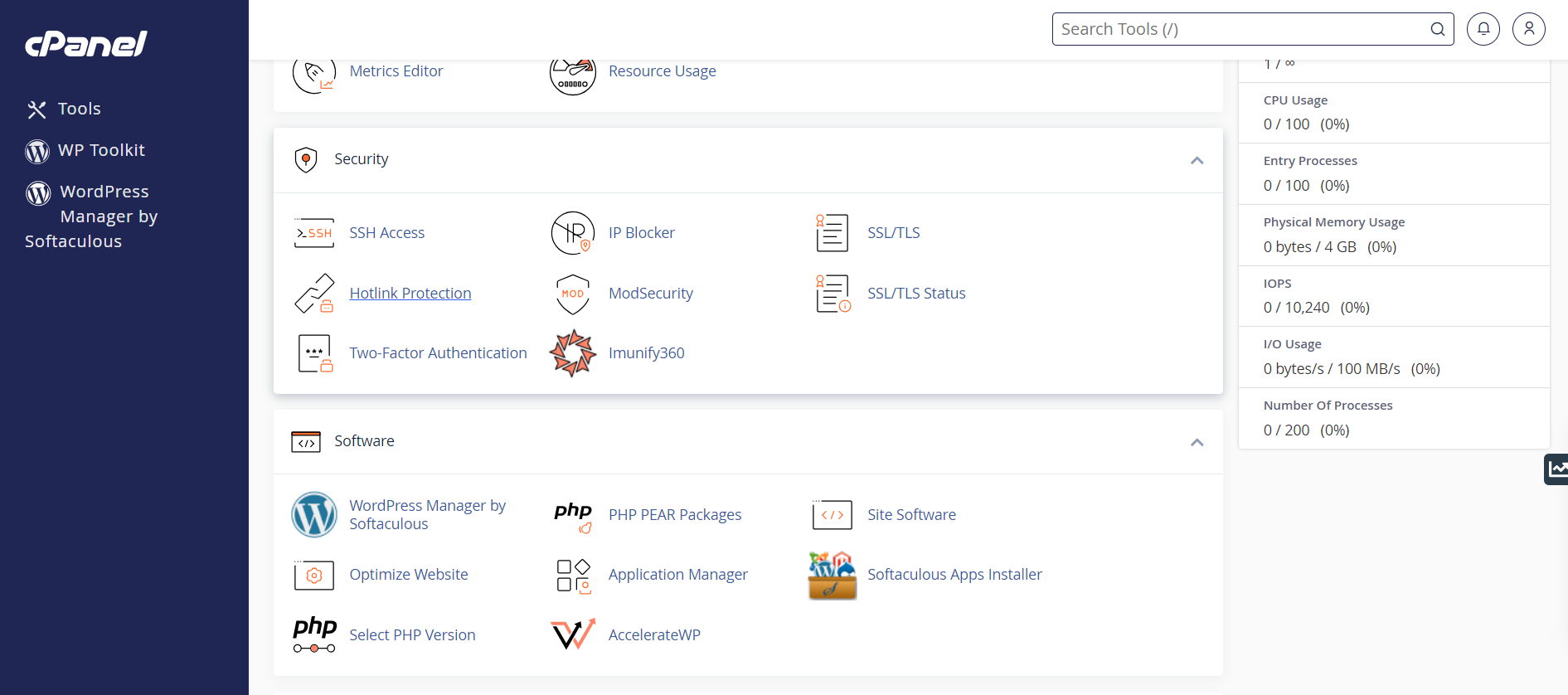Click the Number Of Processes label
Screen dimensions: 1568x695
coord(1328,406)
